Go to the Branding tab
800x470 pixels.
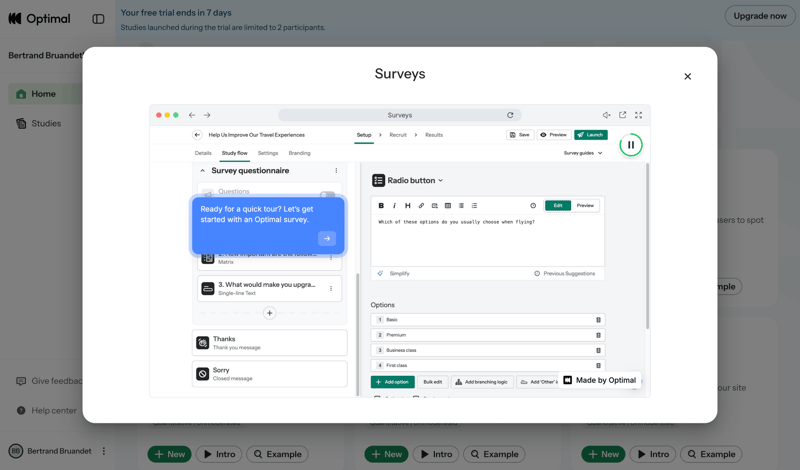[x=299, y=153]
